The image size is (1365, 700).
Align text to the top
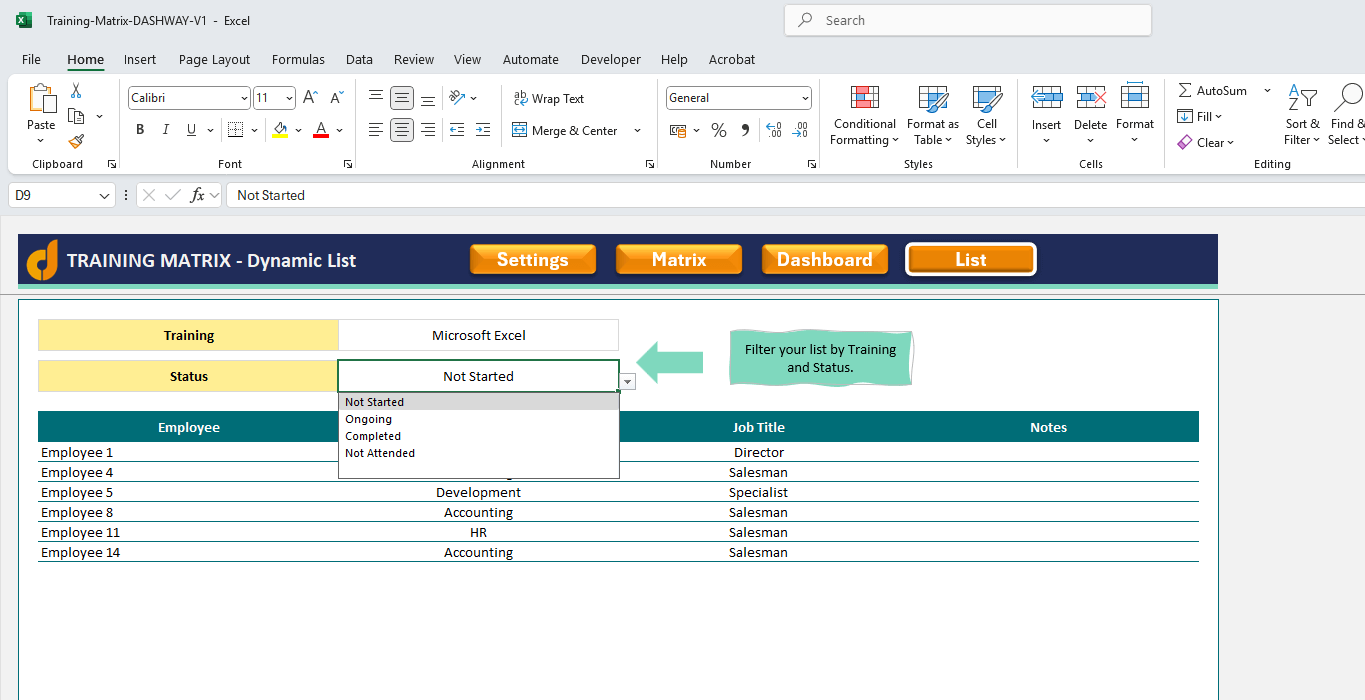click(x=376, y=98)
